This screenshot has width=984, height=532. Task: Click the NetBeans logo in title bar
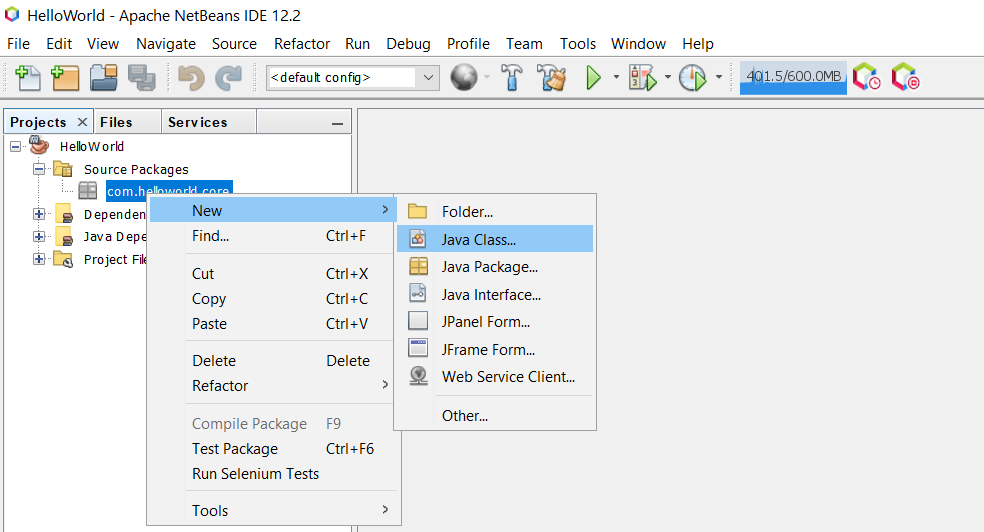[x=12, y=14]
